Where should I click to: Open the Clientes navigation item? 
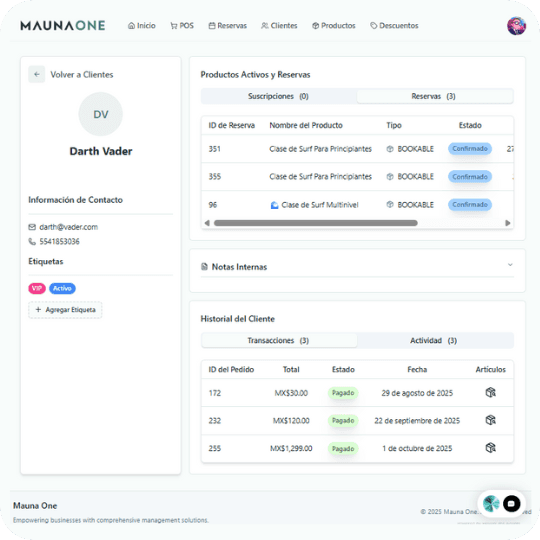pyautogui.click(x=279, y=25)
